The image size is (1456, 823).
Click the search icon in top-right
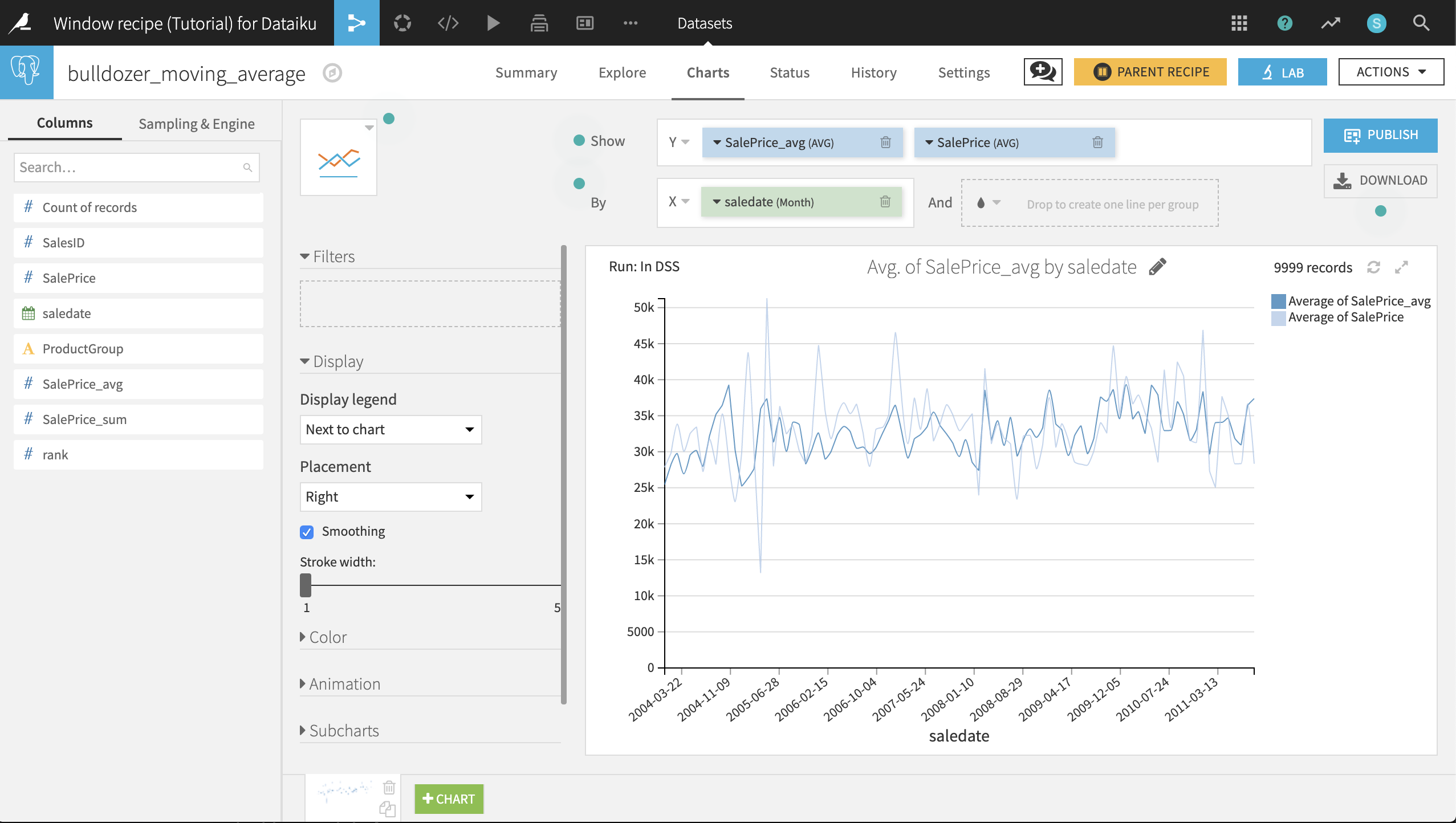[x=1421, y=22]
